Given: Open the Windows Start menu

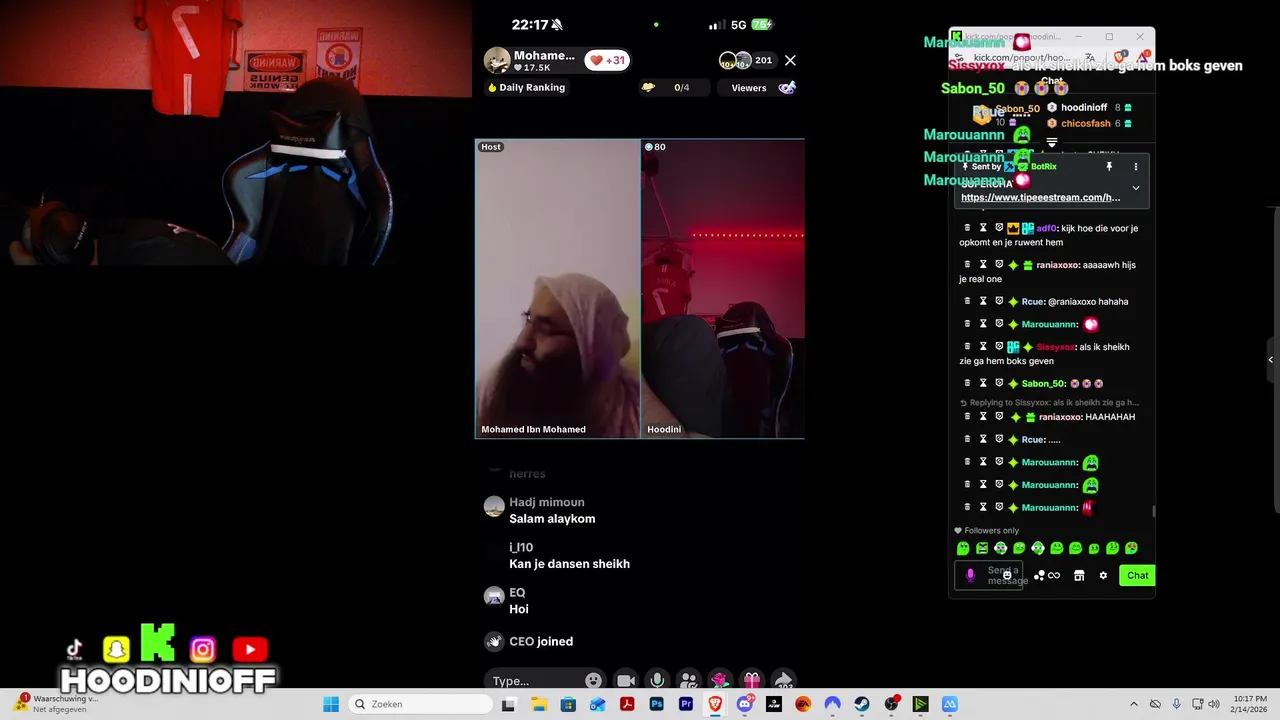Looking at the screenshot, I should tap(331, 704).
